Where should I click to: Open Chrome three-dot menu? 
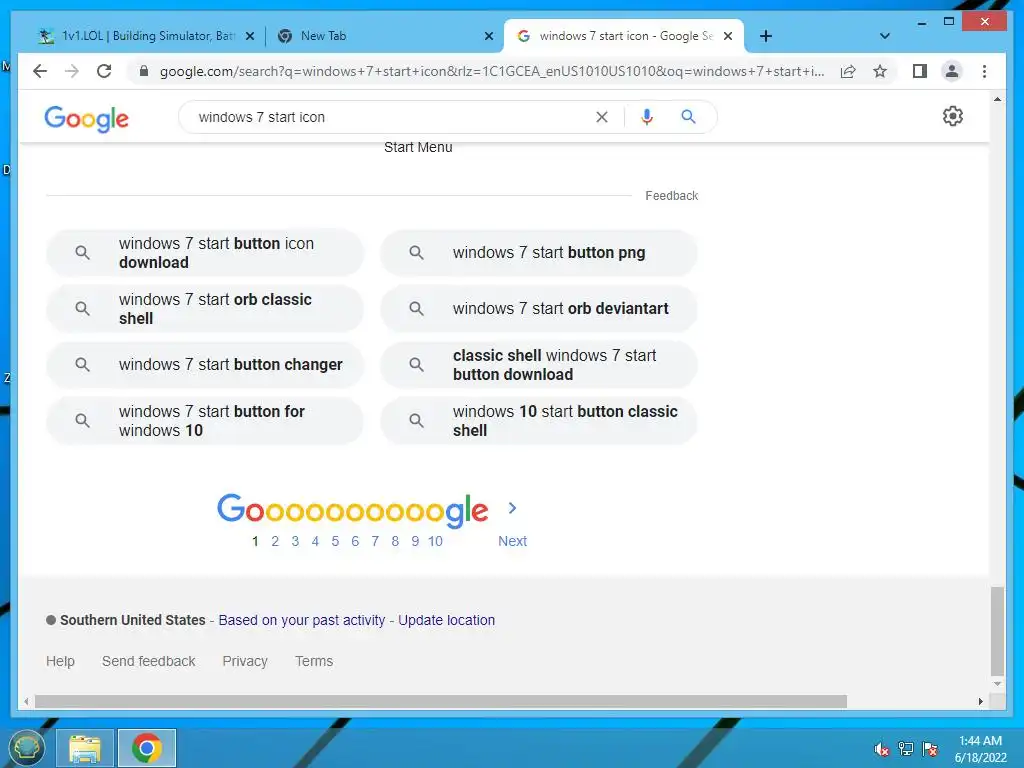pos(984,71)
